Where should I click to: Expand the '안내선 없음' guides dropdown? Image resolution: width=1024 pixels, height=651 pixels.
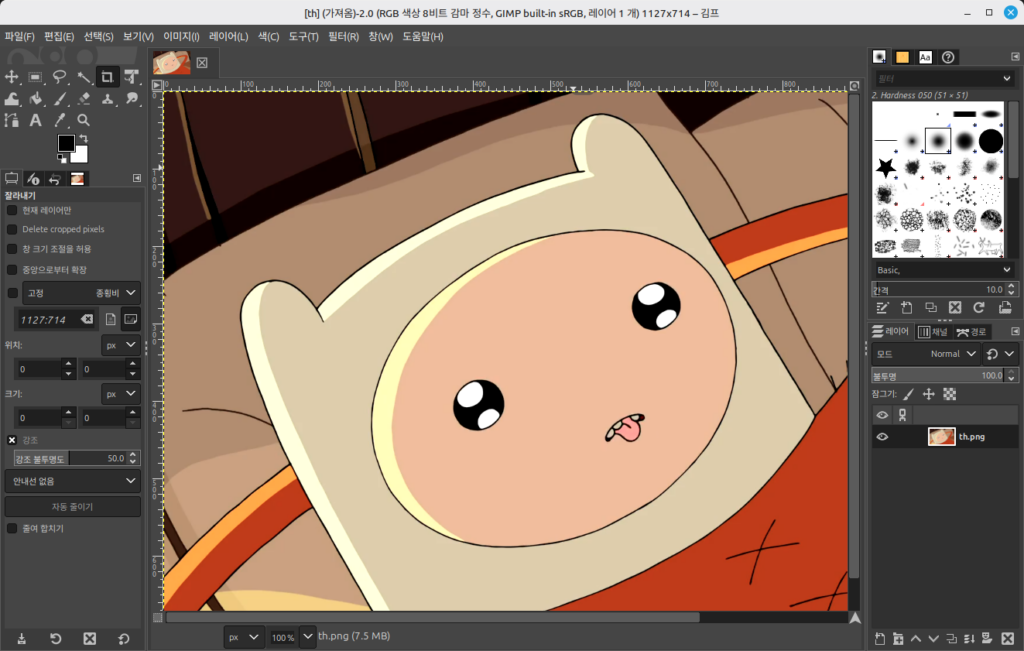(72, 481)
